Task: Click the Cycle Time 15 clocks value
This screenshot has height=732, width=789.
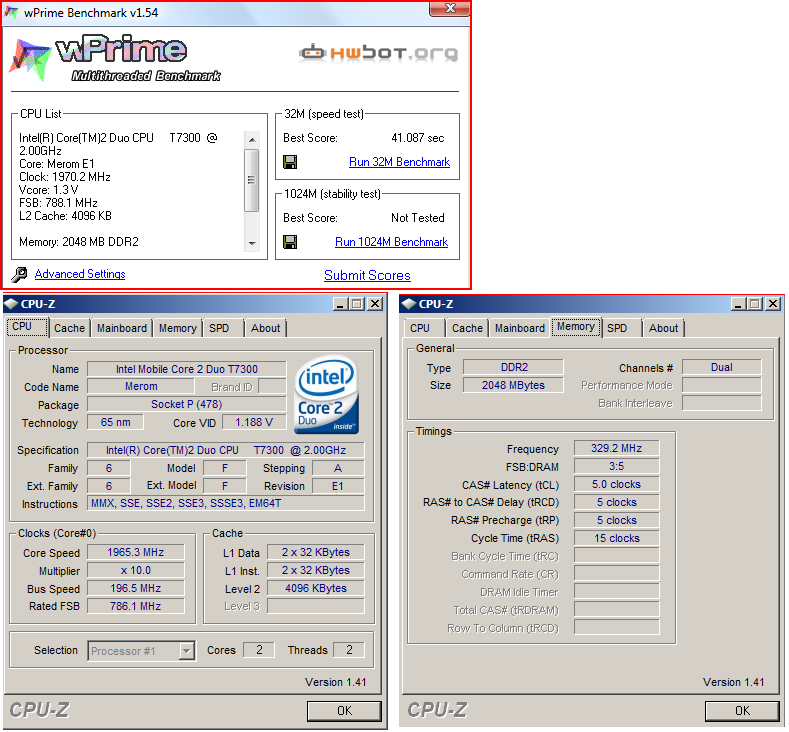Action: point(616,538)
